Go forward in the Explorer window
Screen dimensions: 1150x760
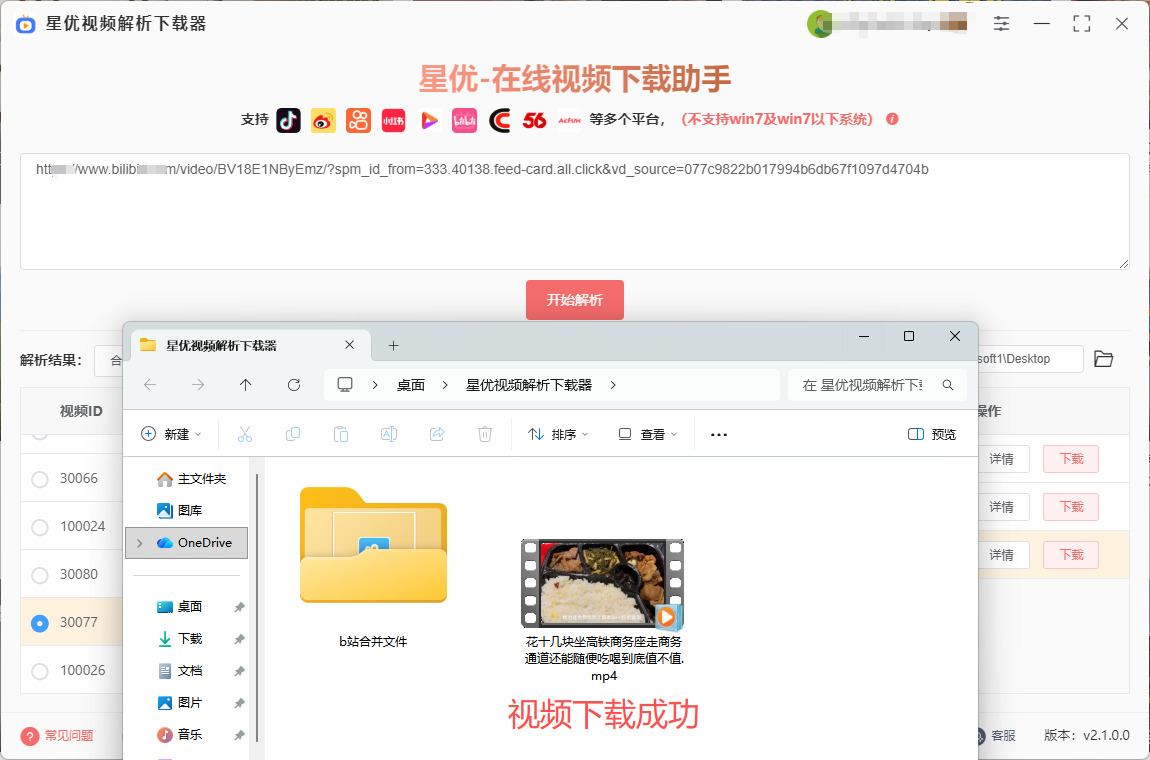point(198,385)
